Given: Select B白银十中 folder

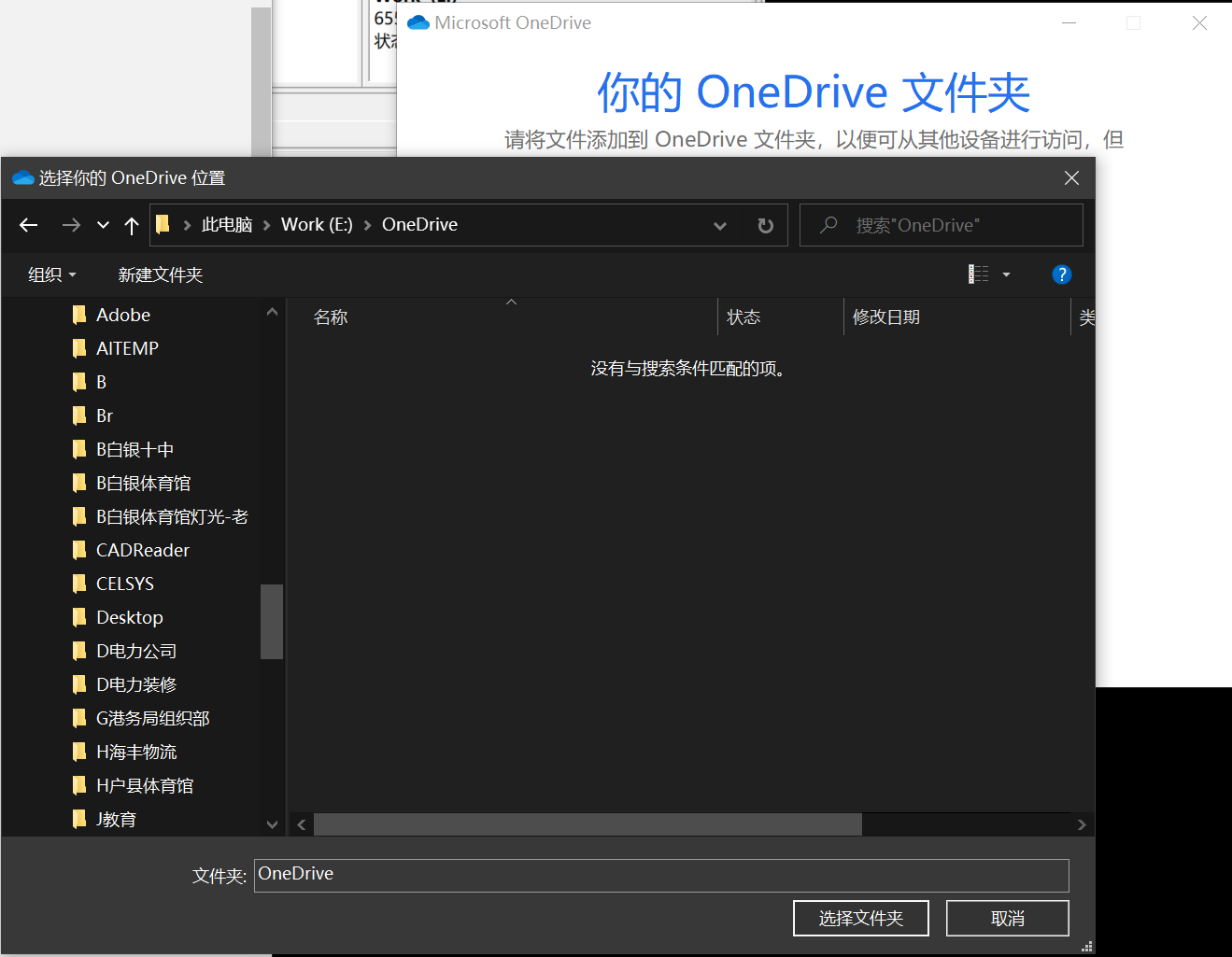Looking at the screenshot, I should click(135, 449).
